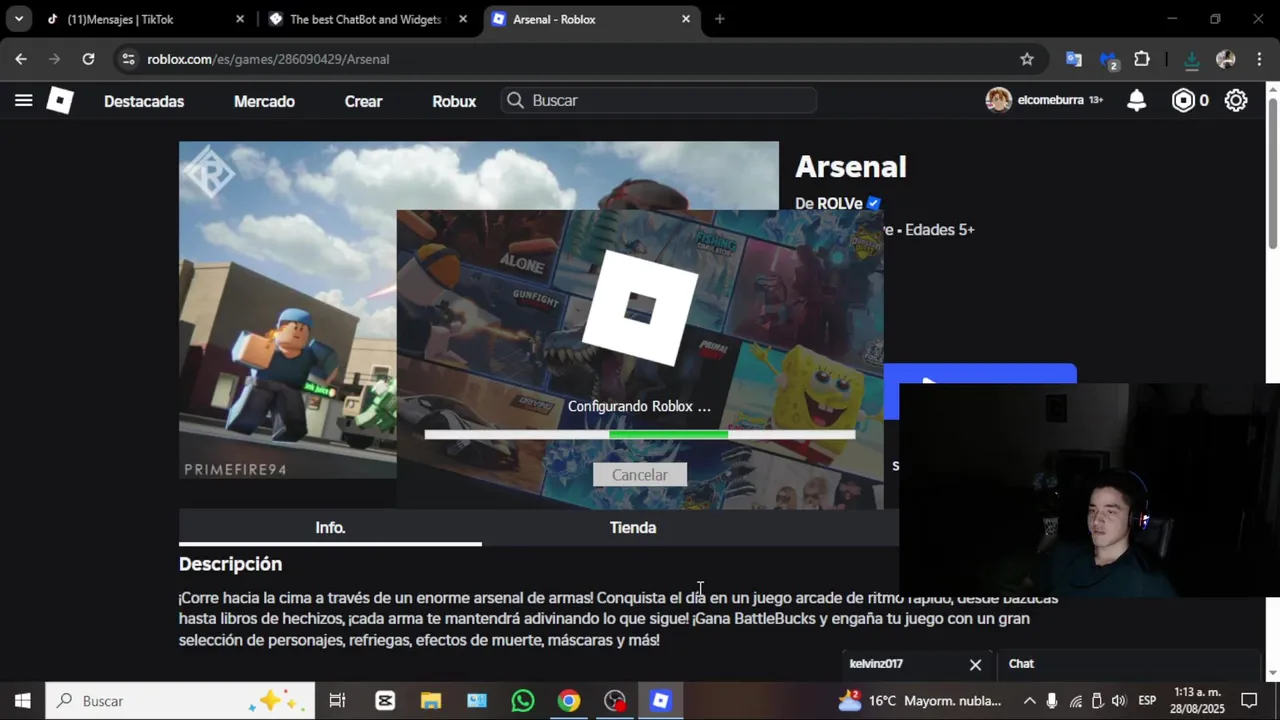Open the Chrome tab search dropdown
1280x720 pixels.
pos(18,19)
